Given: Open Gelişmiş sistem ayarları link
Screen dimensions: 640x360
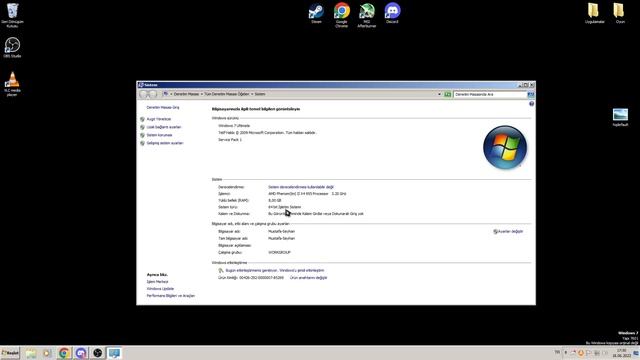Looking at the screenshot, I should click(x=165, y=143).
